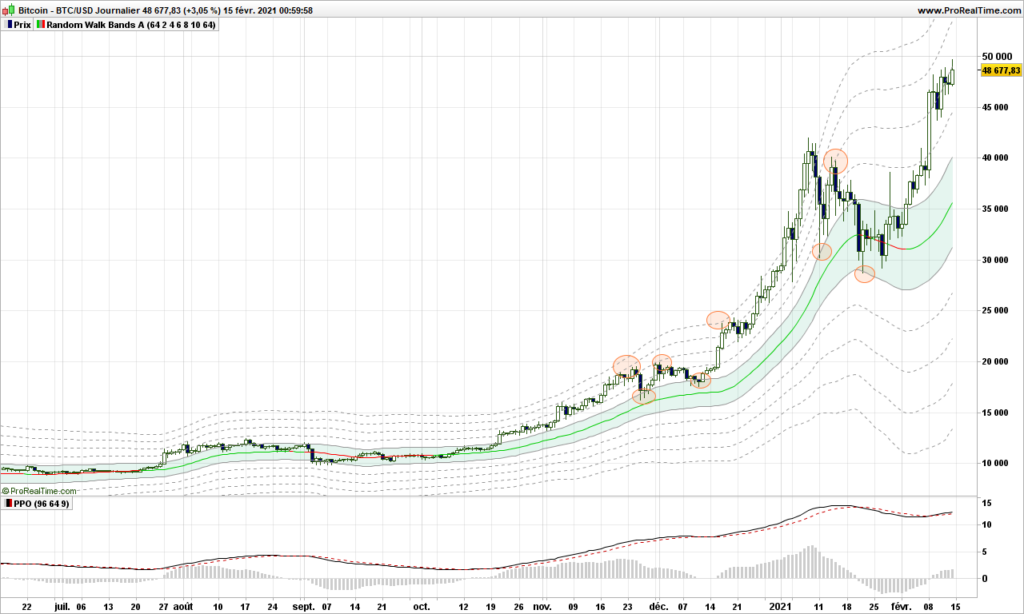Open the Prix legend label
The image size is (1024, 614).
coord(22,25)
